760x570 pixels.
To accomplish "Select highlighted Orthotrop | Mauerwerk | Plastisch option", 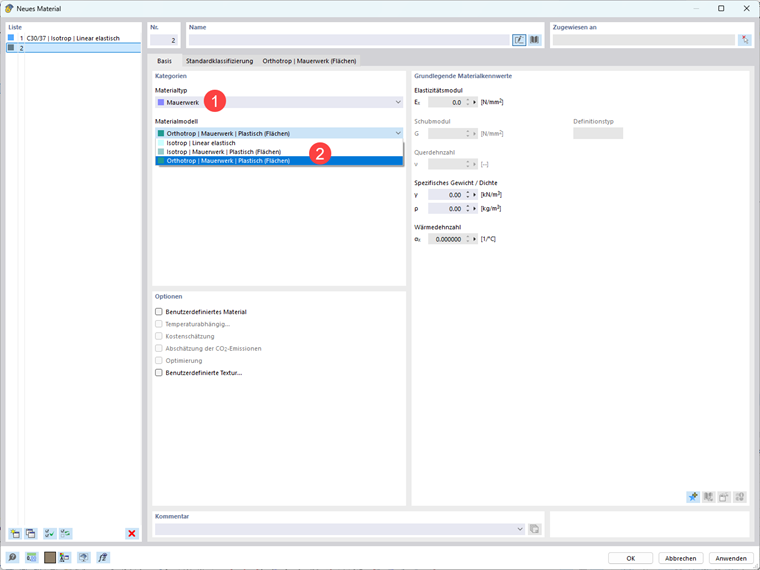I will pyautogui.click(x=279, y=161).
